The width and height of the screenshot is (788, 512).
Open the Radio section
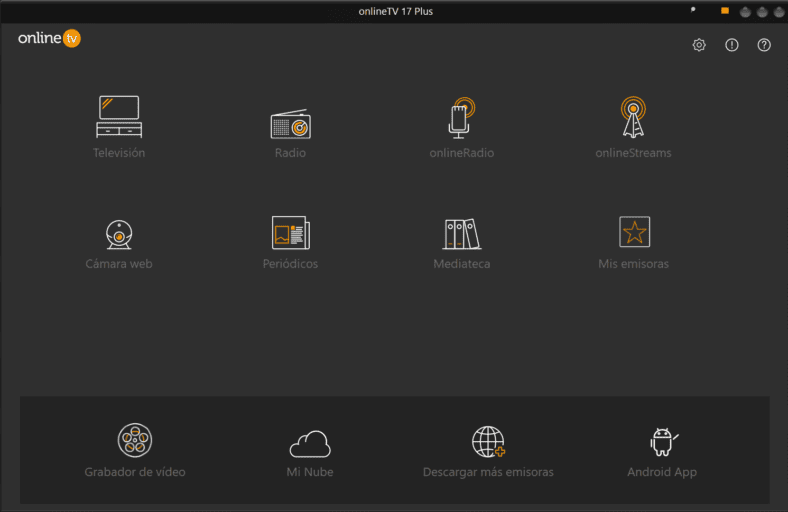(x=290, y=133)
